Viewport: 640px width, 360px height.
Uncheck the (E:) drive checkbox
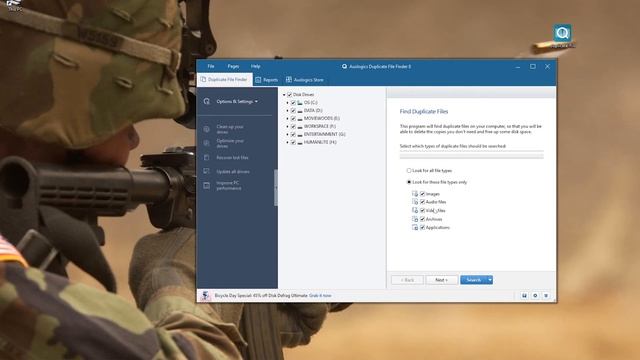(293, 118)
